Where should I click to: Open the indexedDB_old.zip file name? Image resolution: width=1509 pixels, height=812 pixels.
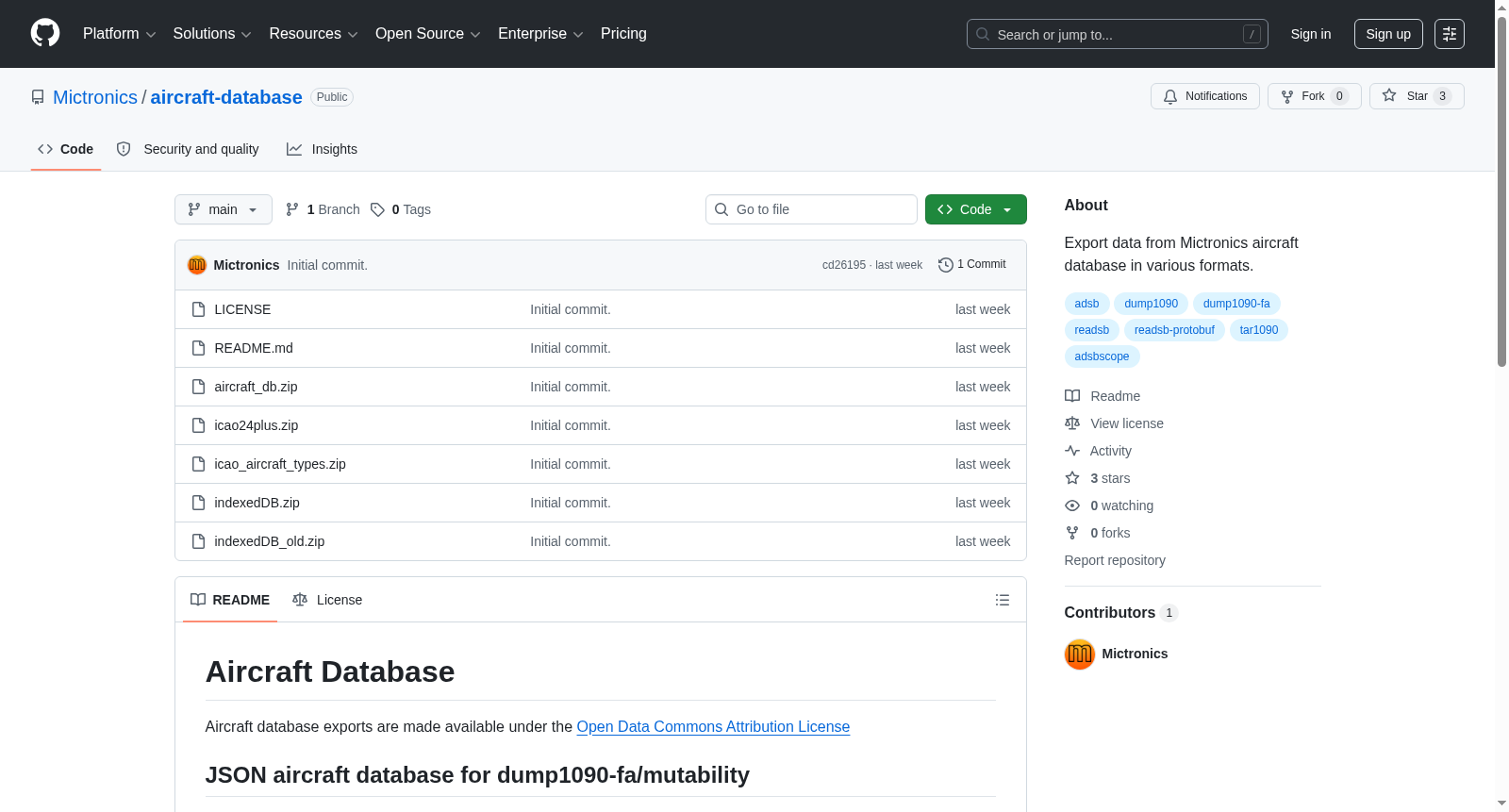coord(270,541)
